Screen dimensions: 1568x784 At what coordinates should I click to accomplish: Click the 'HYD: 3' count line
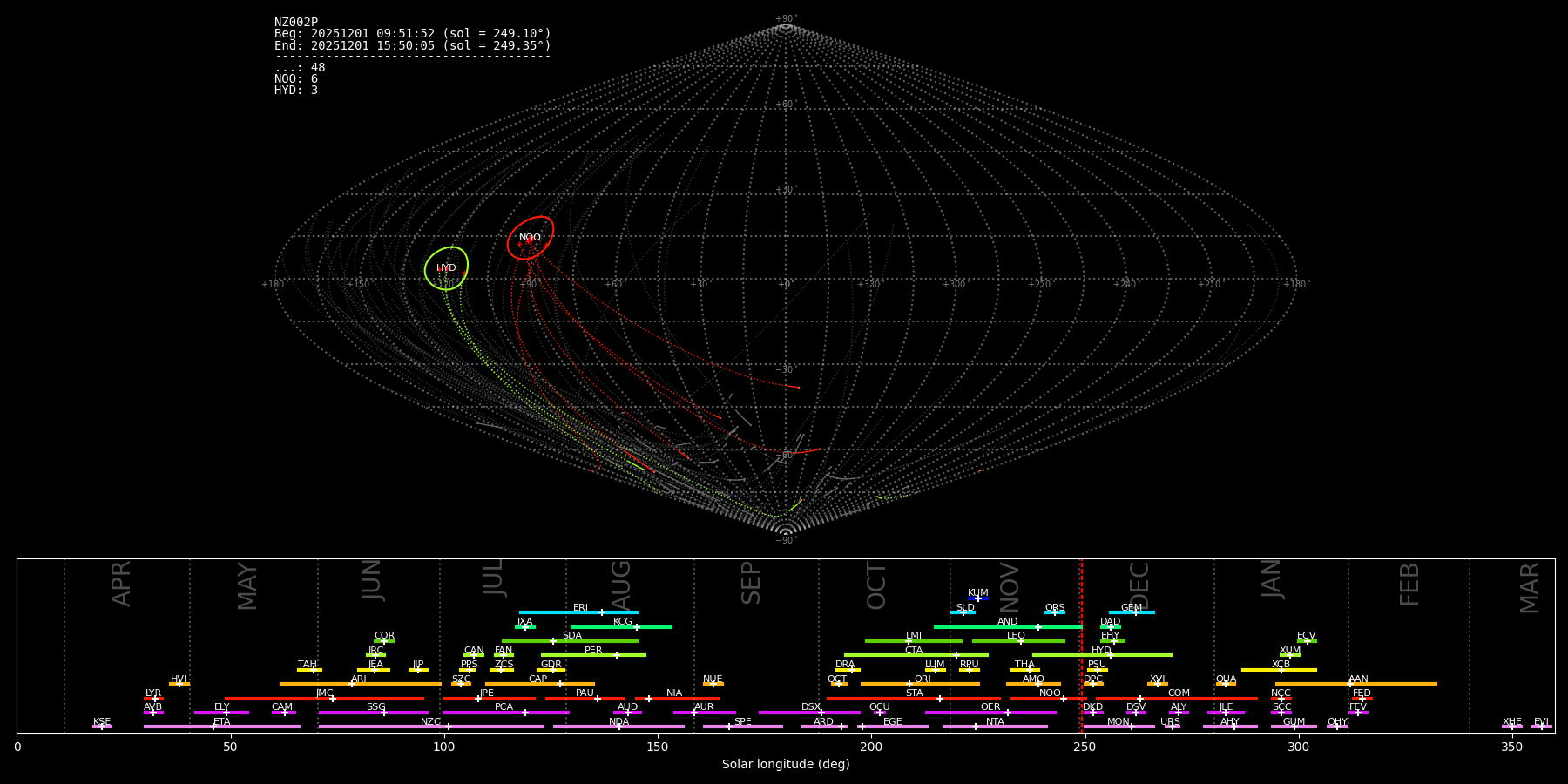click(296, 91)
